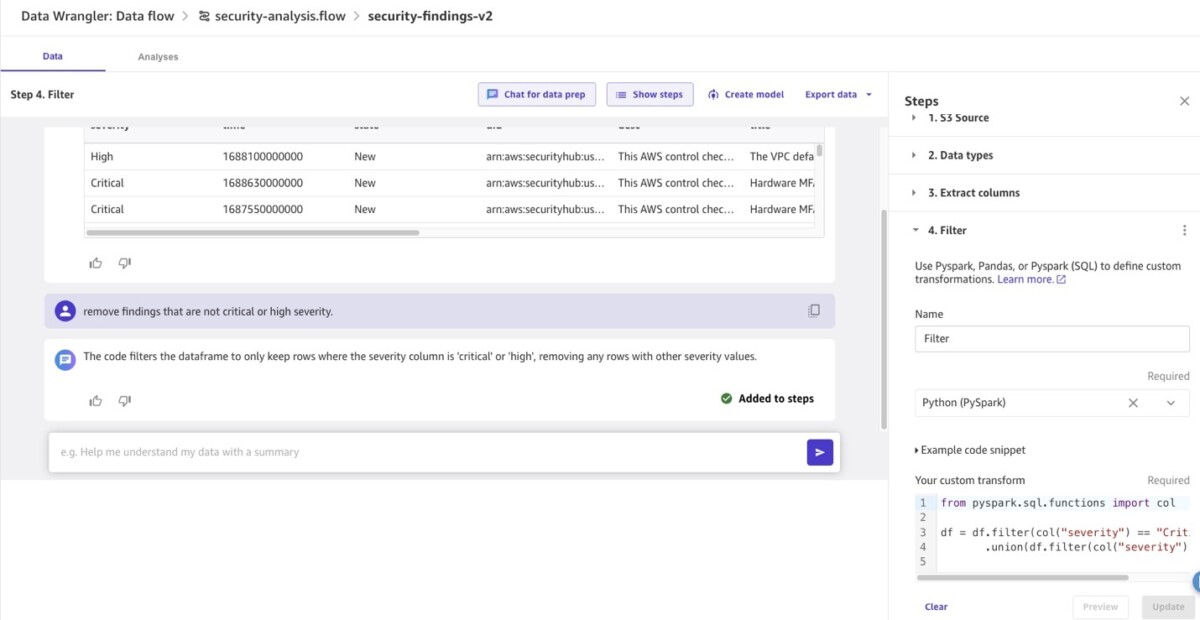
Task: Focus the chat prompt input field
Action: pyautogui.click(x=428, y=452)
